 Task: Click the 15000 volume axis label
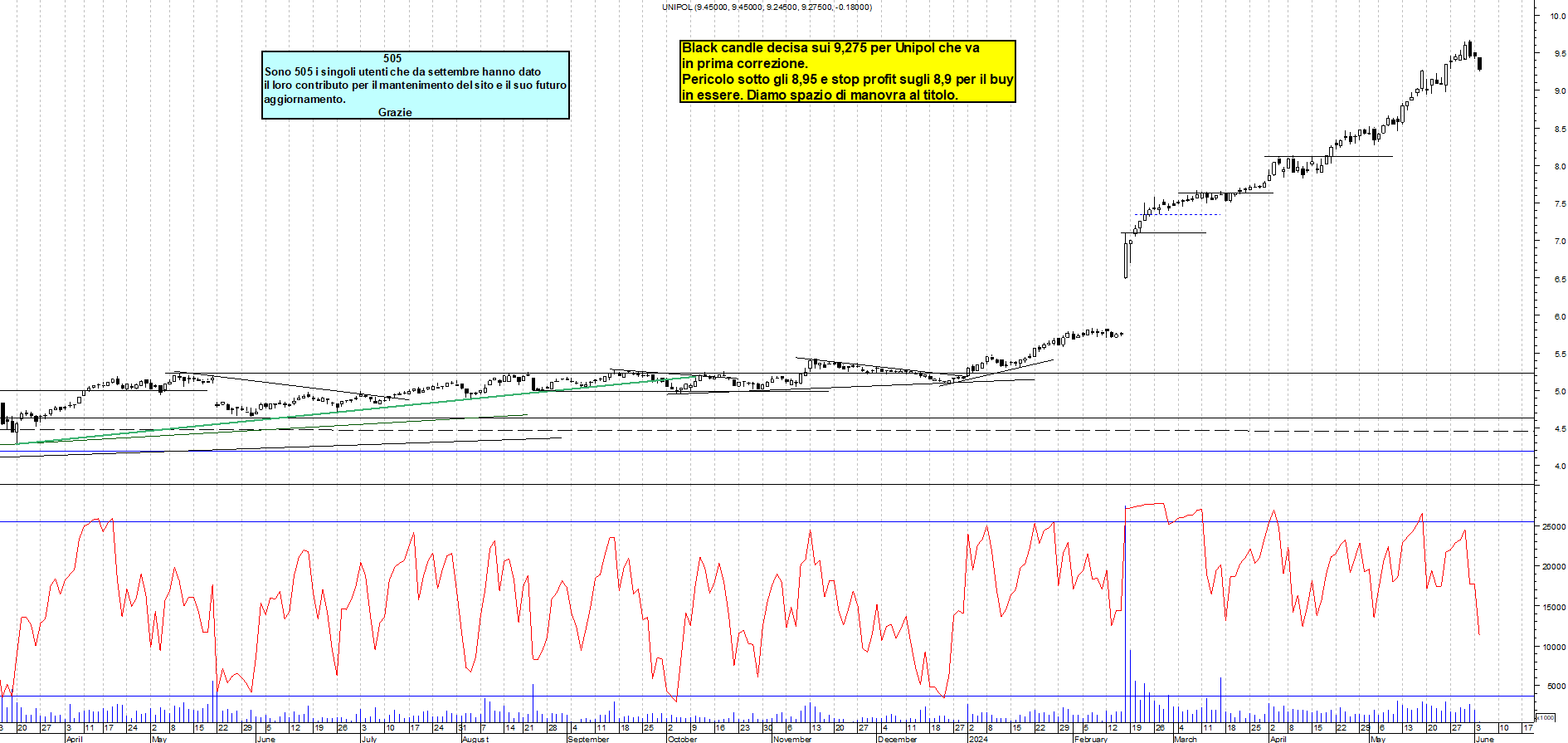[x=1553, y=607]
